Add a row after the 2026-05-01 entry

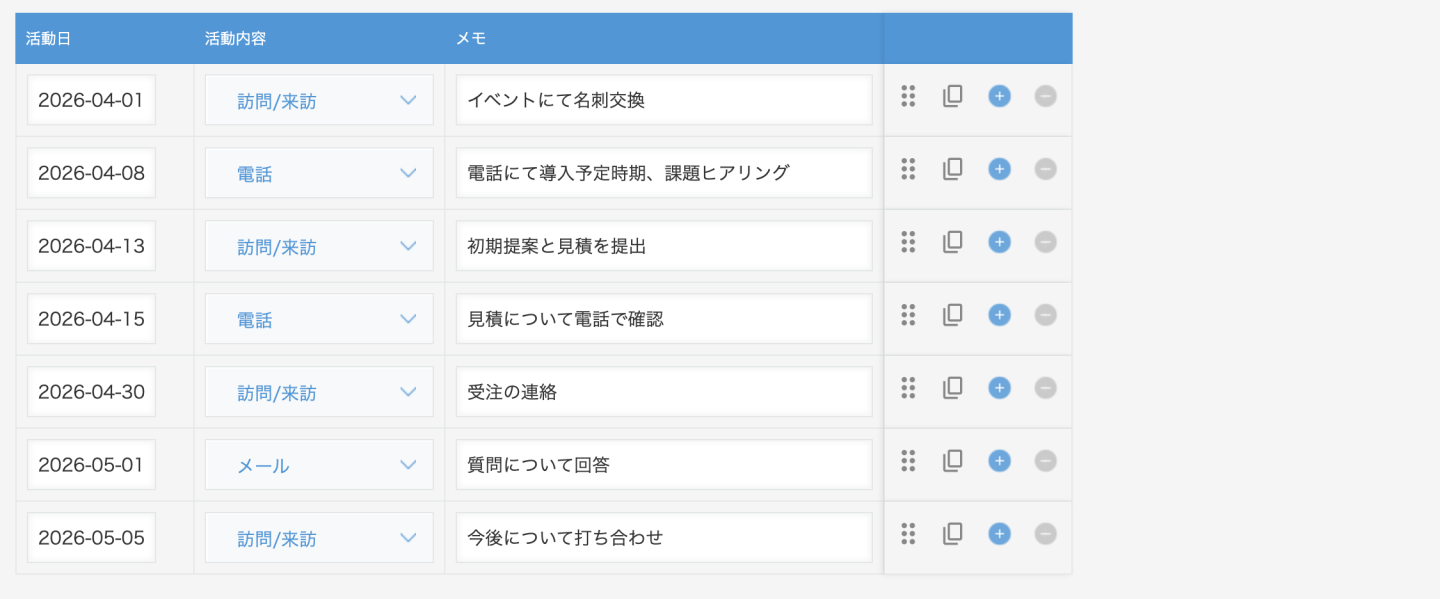pyautogui.click(x=999, y=461)
